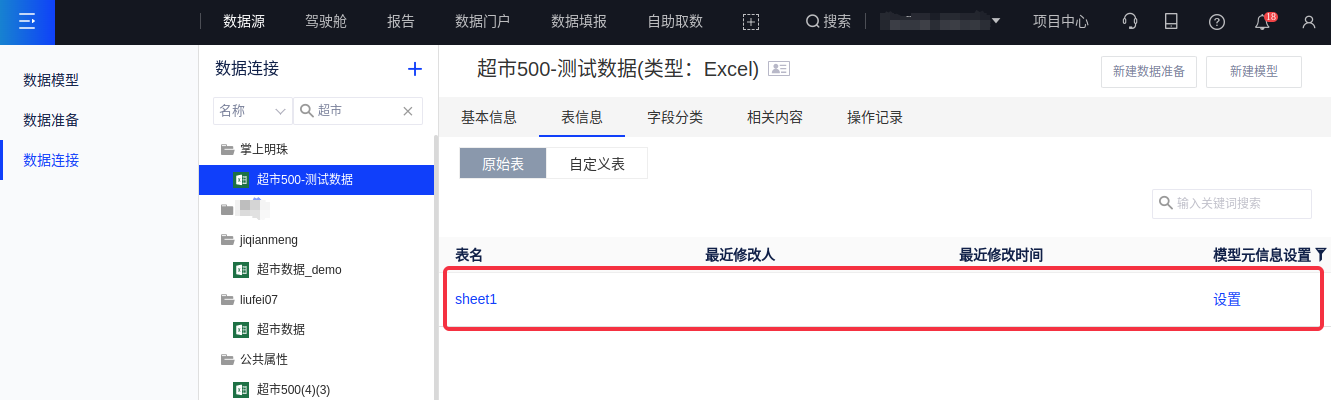Switch to the 自定义表 view
The height and width of the screenshot is (400, 1331).
pos(597,164)
